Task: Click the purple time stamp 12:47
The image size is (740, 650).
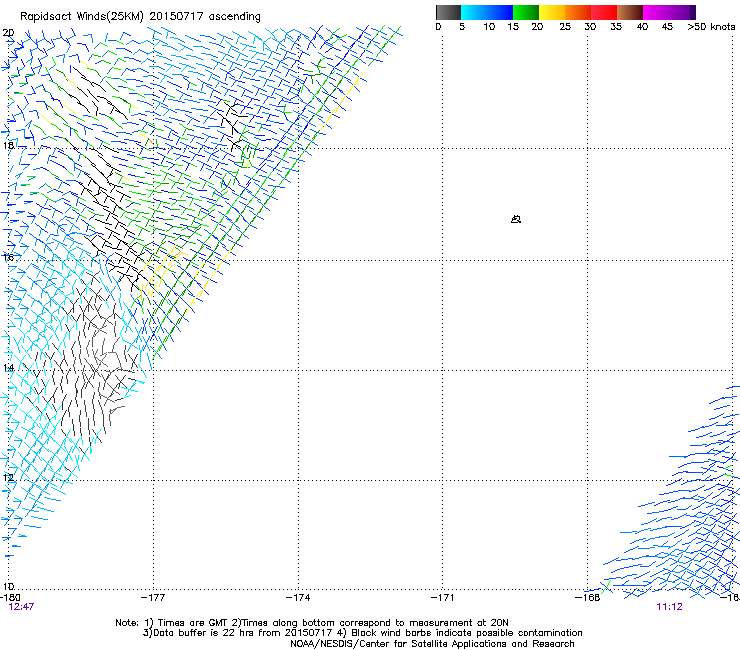Action: [x=21, y=607]
